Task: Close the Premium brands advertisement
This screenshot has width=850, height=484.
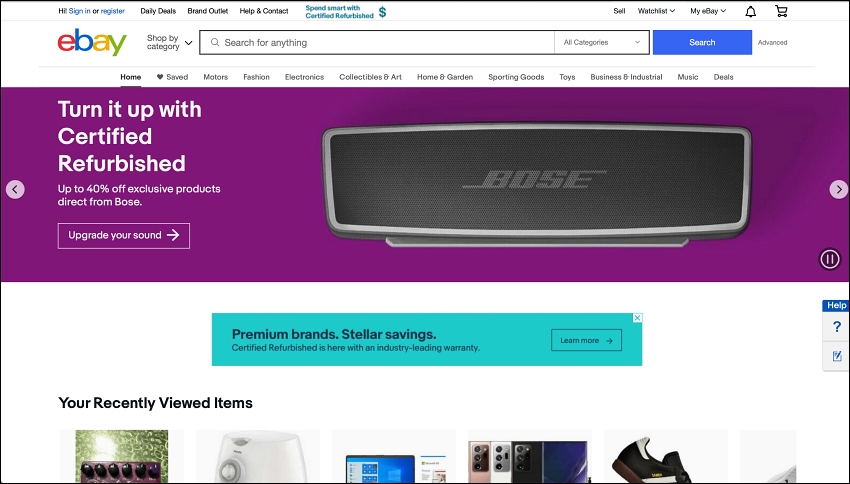Action: [638, 318]
